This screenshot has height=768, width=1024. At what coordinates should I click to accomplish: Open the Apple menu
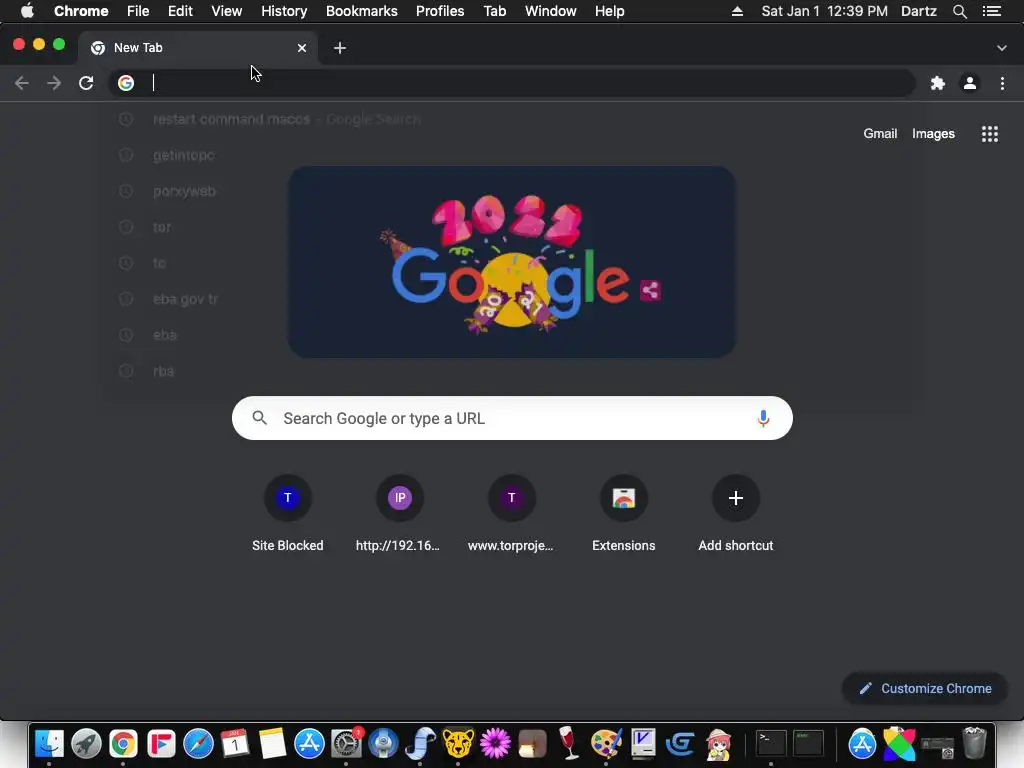coord(27,11)
